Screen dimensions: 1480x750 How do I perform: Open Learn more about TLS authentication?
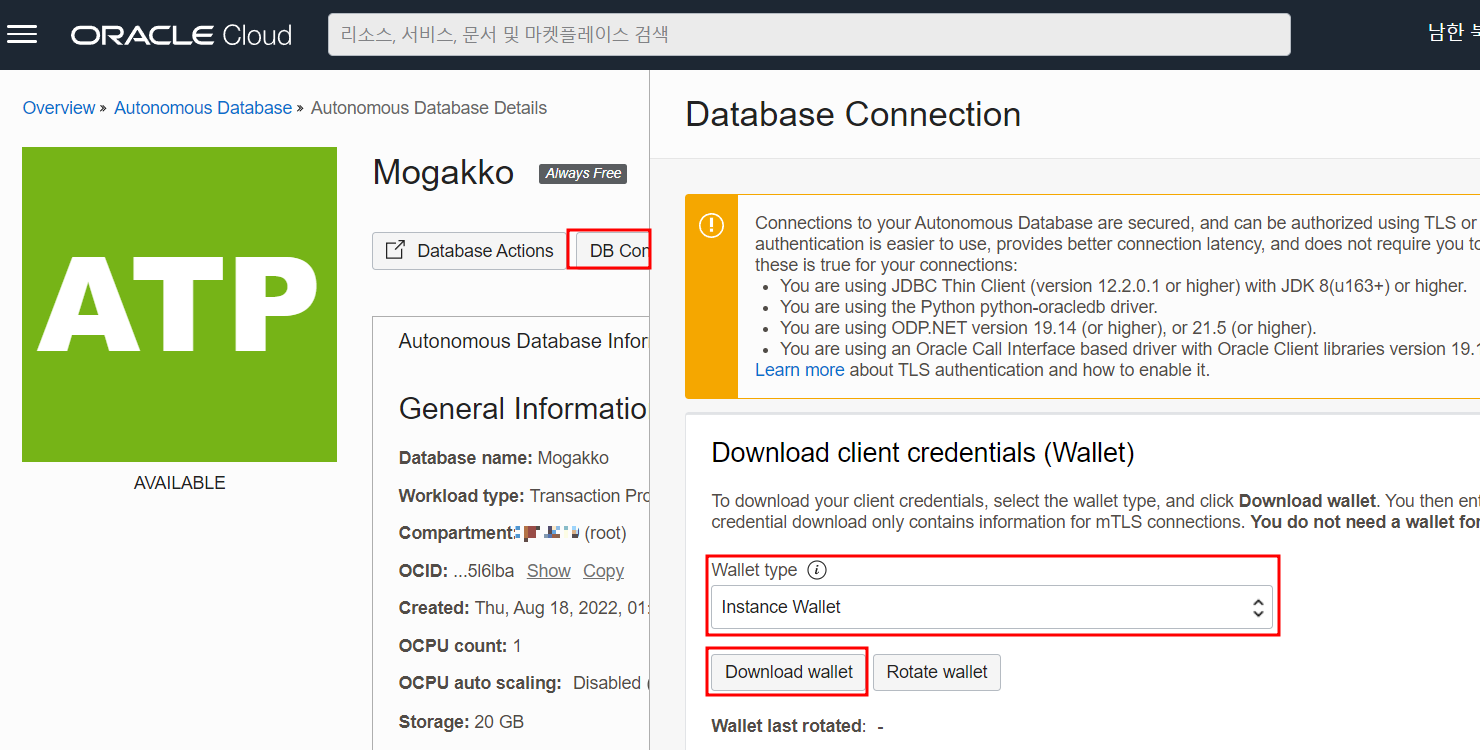click(x=799, y=370)
